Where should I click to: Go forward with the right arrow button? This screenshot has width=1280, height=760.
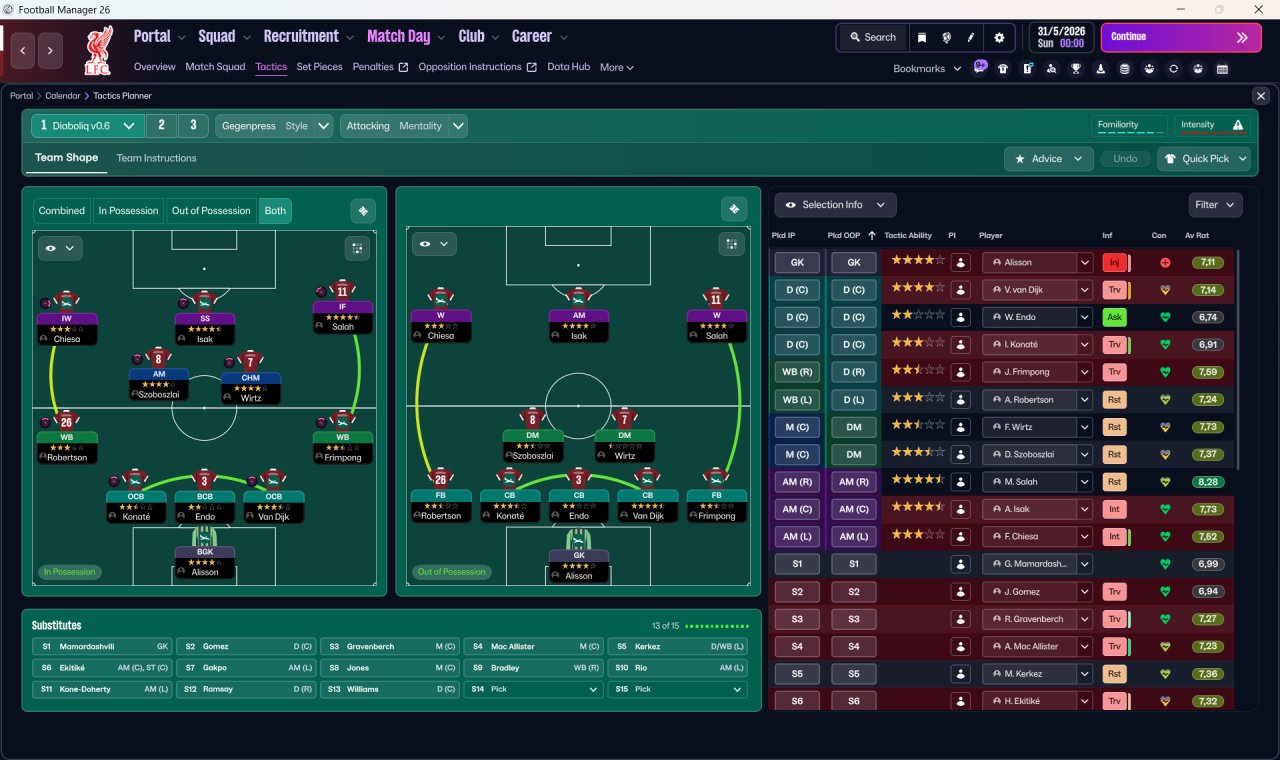tap(50, 50)
